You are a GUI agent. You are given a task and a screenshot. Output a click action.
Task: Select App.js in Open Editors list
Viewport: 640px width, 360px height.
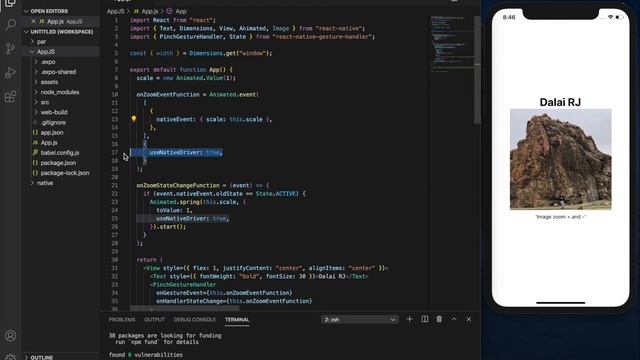point(60,21)
